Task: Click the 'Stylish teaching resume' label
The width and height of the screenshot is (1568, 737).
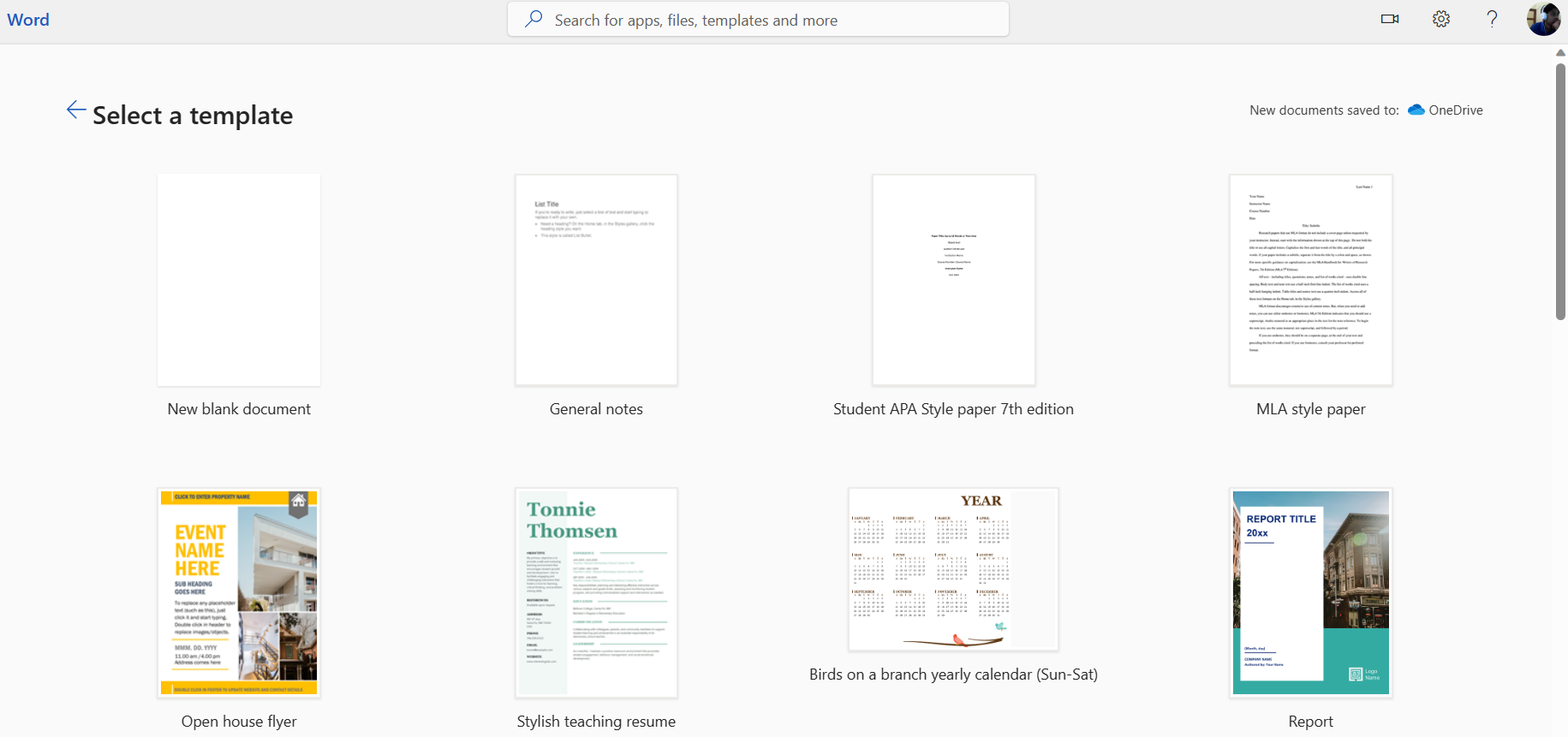Action: [x=596, y=722]
